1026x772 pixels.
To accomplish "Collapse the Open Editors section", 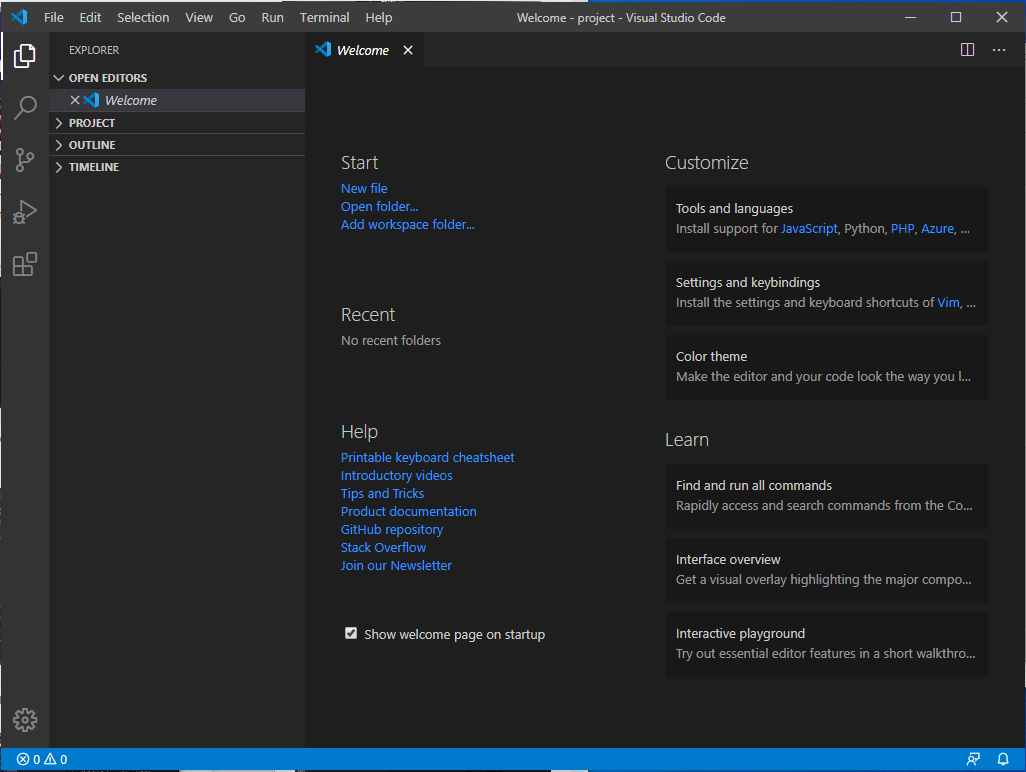I will click(177, 78).
